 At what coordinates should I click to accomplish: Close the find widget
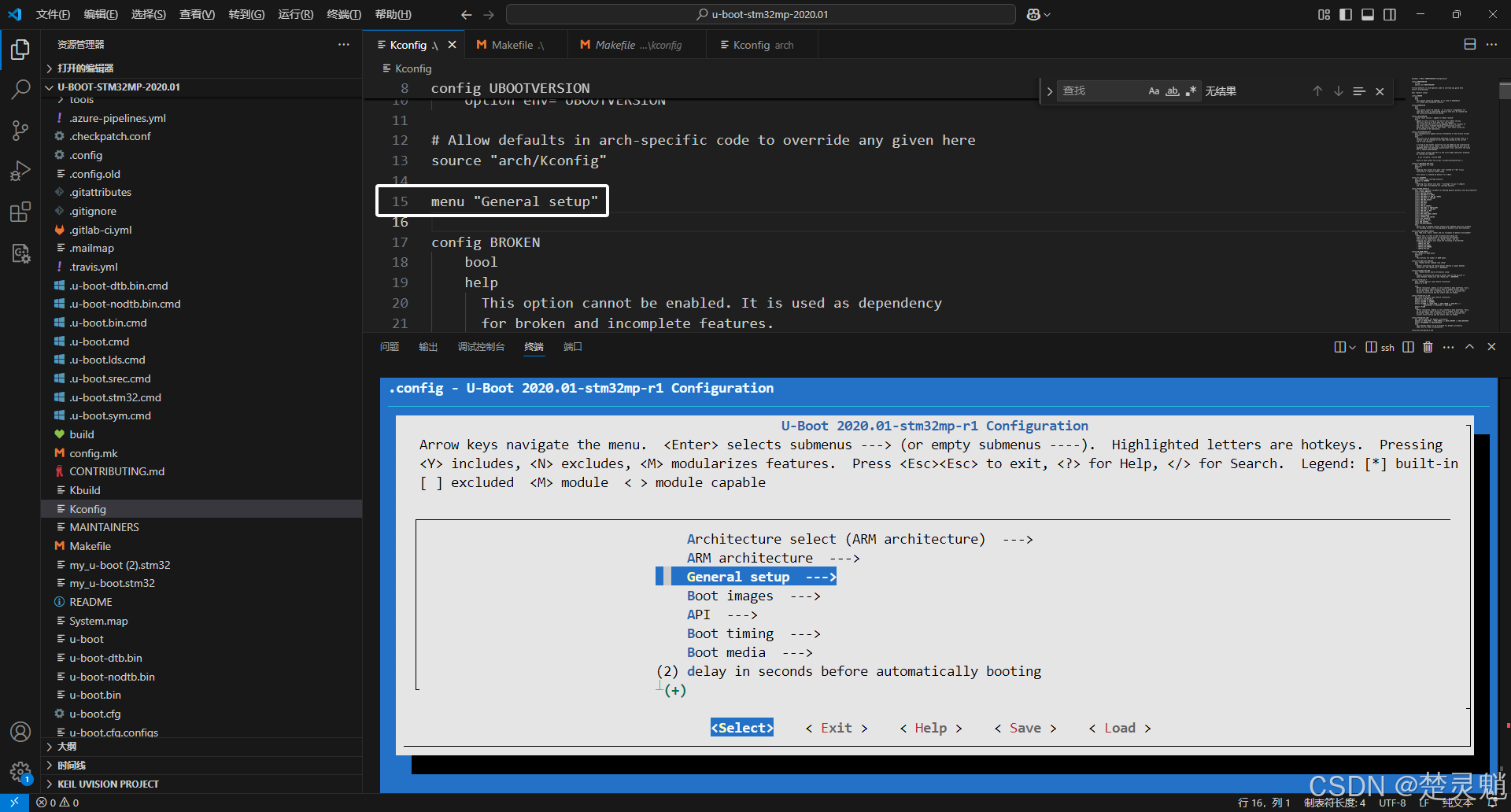click(1380, 91)
